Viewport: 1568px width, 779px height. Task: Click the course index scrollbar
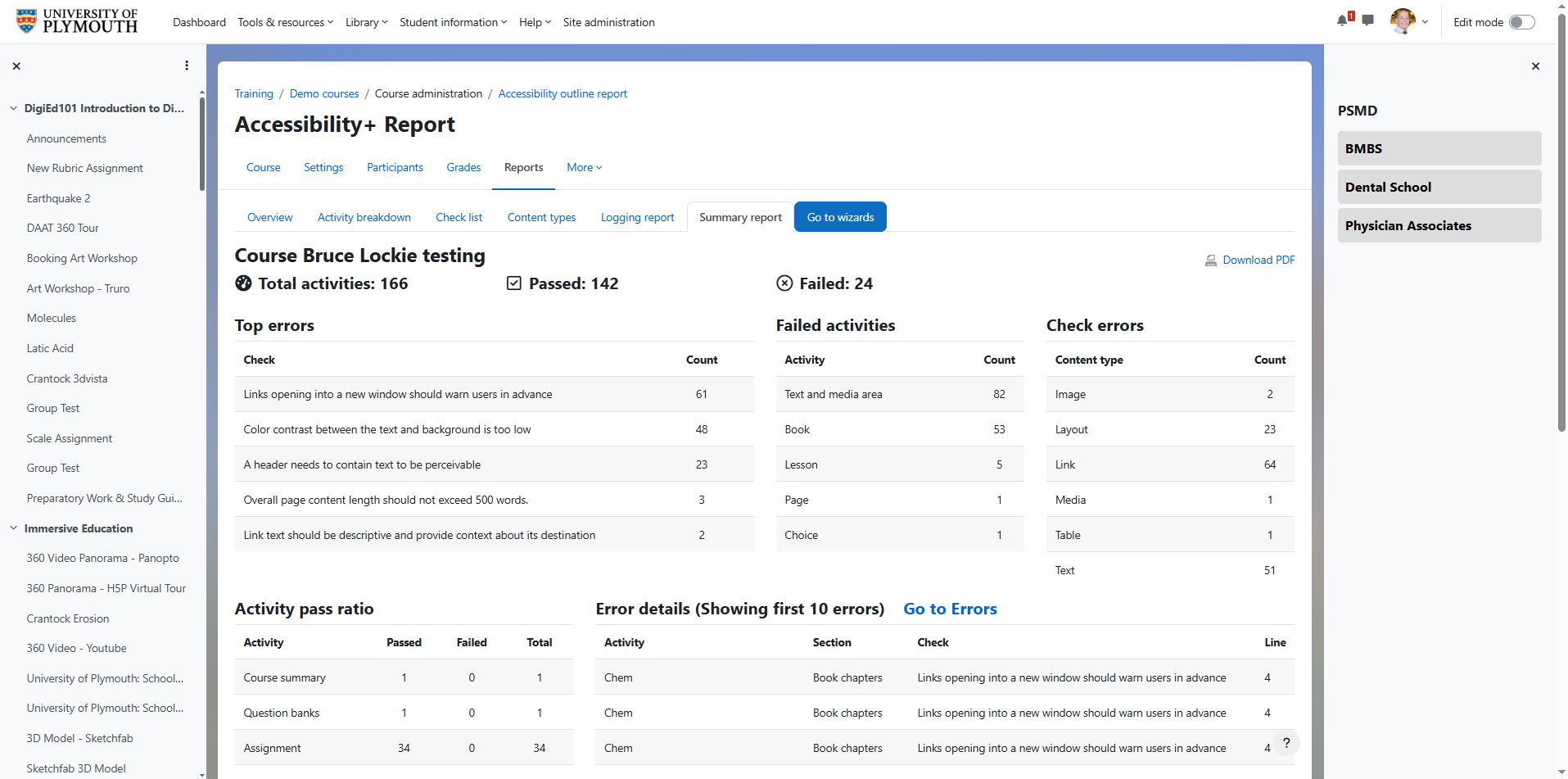[x=202, y=145]
